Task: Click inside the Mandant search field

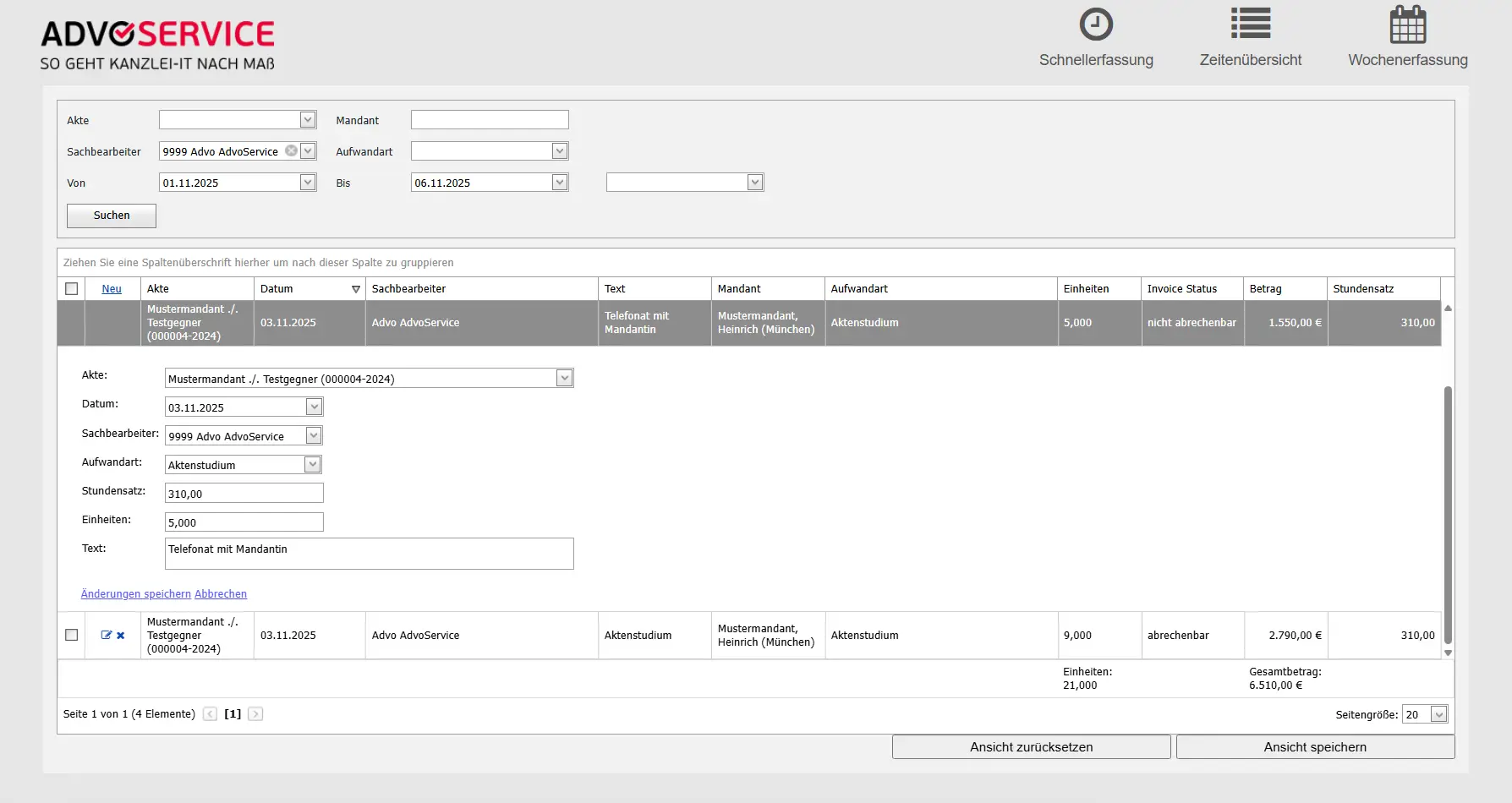Action: pos(489,119)
